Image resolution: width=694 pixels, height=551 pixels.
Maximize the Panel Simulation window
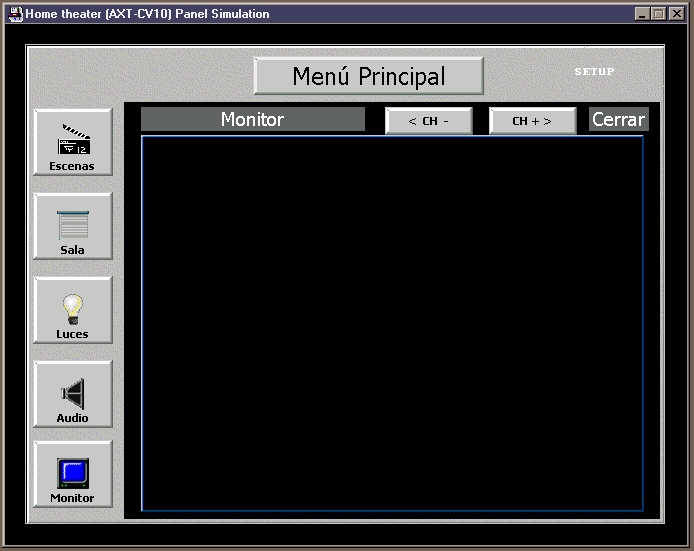coord(658,14)
